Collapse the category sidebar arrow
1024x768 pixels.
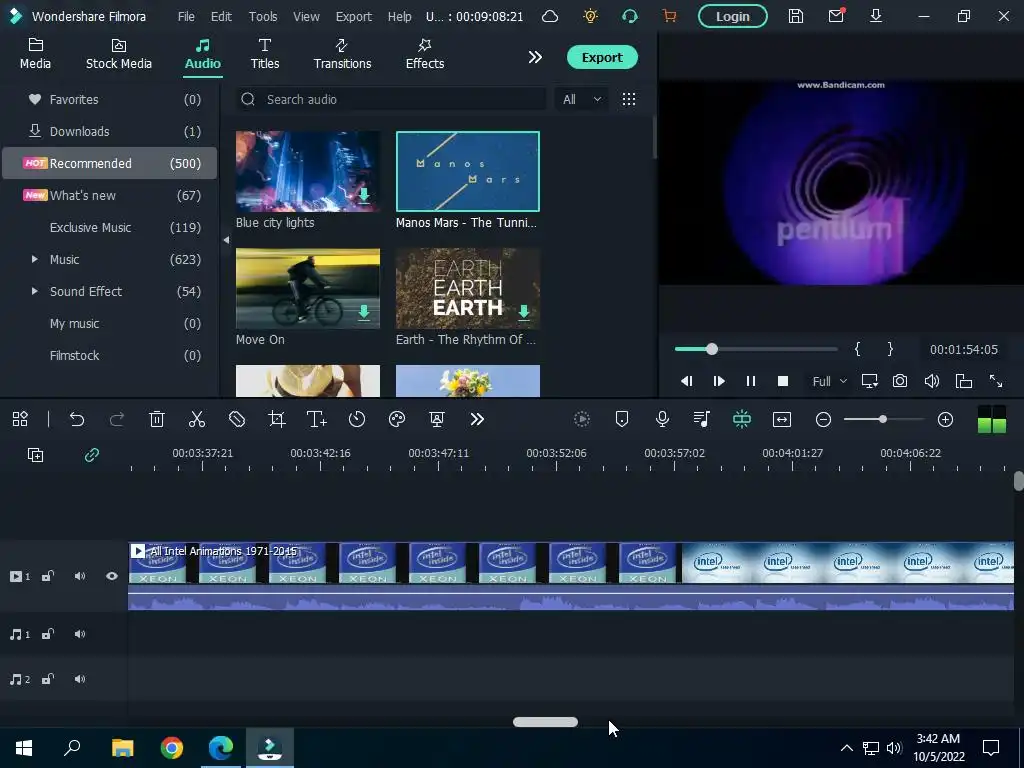pyautogui.click(x=226, y=240)
